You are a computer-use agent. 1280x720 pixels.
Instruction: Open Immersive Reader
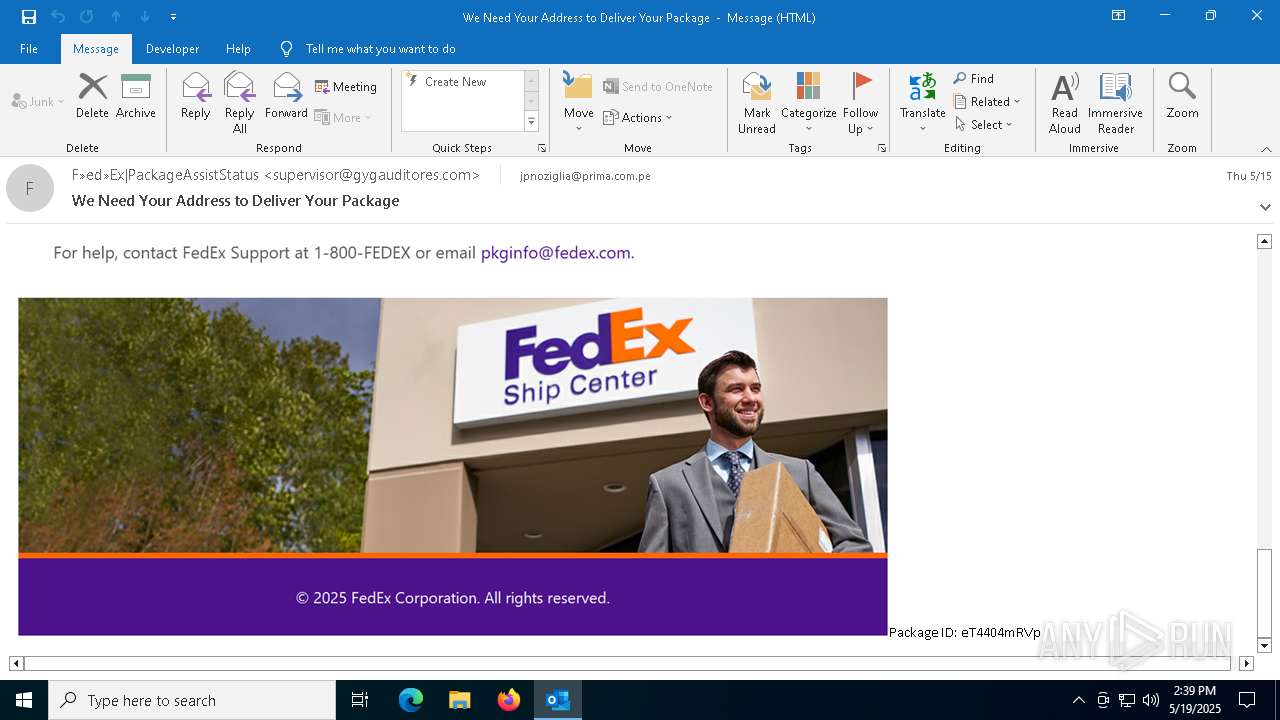pyautogui.click(x=1116, y=103)
